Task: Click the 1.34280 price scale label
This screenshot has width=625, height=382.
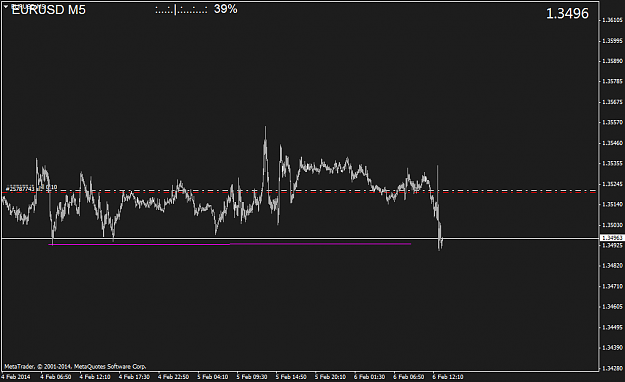Action: [612, 368]
